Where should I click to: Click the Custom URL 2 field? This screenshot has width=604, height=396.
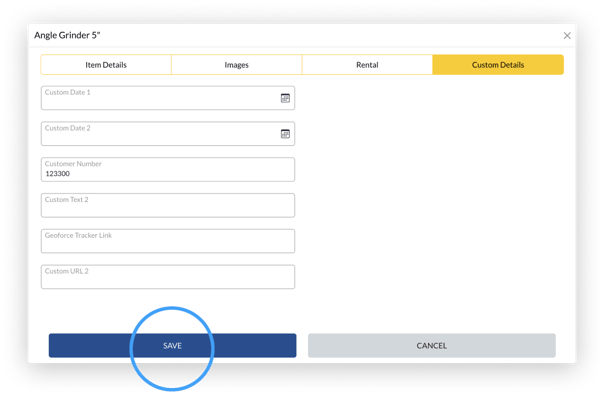(x=168, y=277)
